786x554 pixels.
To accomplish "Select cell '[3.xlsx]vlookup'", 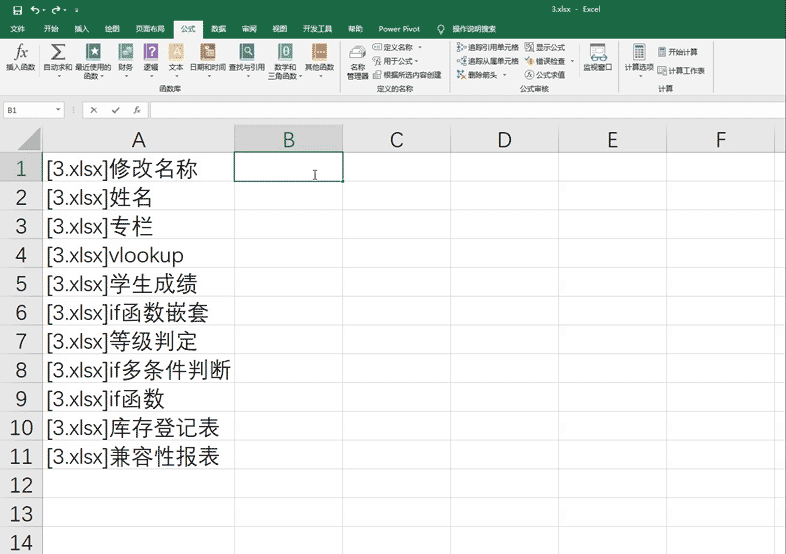I will point(138,255).
